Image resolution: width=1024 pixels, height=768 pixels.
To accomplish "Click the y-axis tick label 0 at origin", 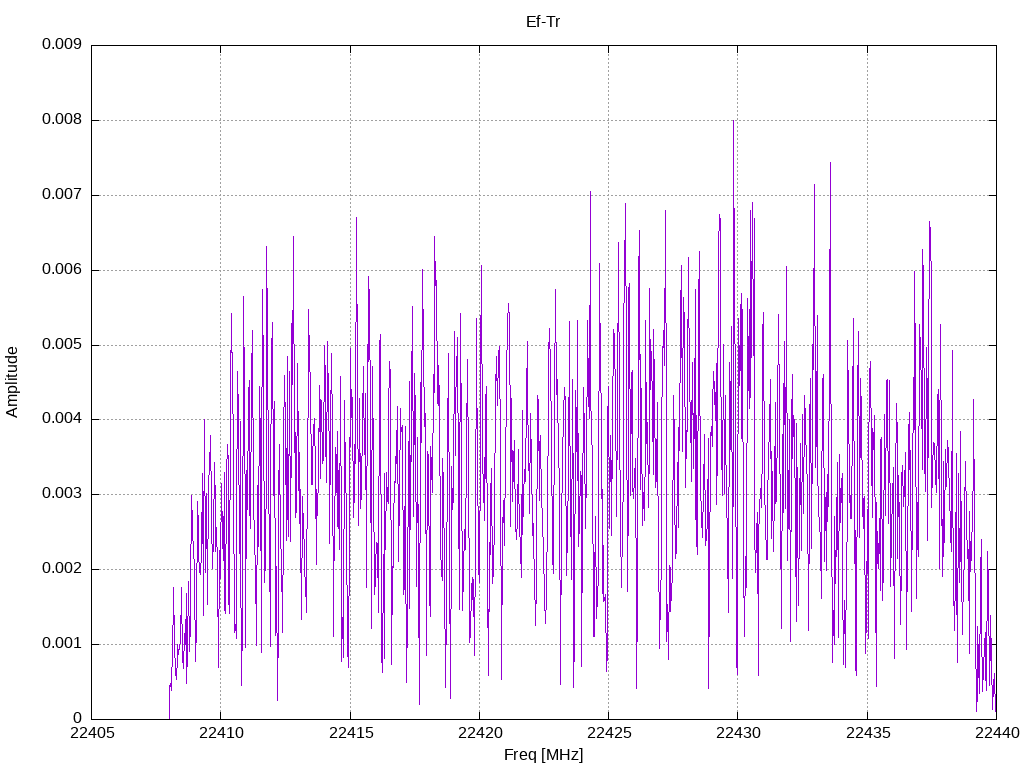I will click(77, 718).
